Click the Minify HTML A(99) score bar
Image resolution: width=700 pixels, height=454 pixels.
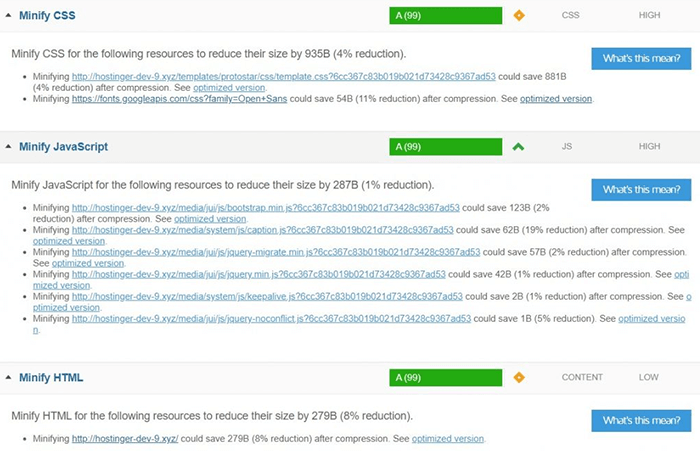tap(446, 378)
